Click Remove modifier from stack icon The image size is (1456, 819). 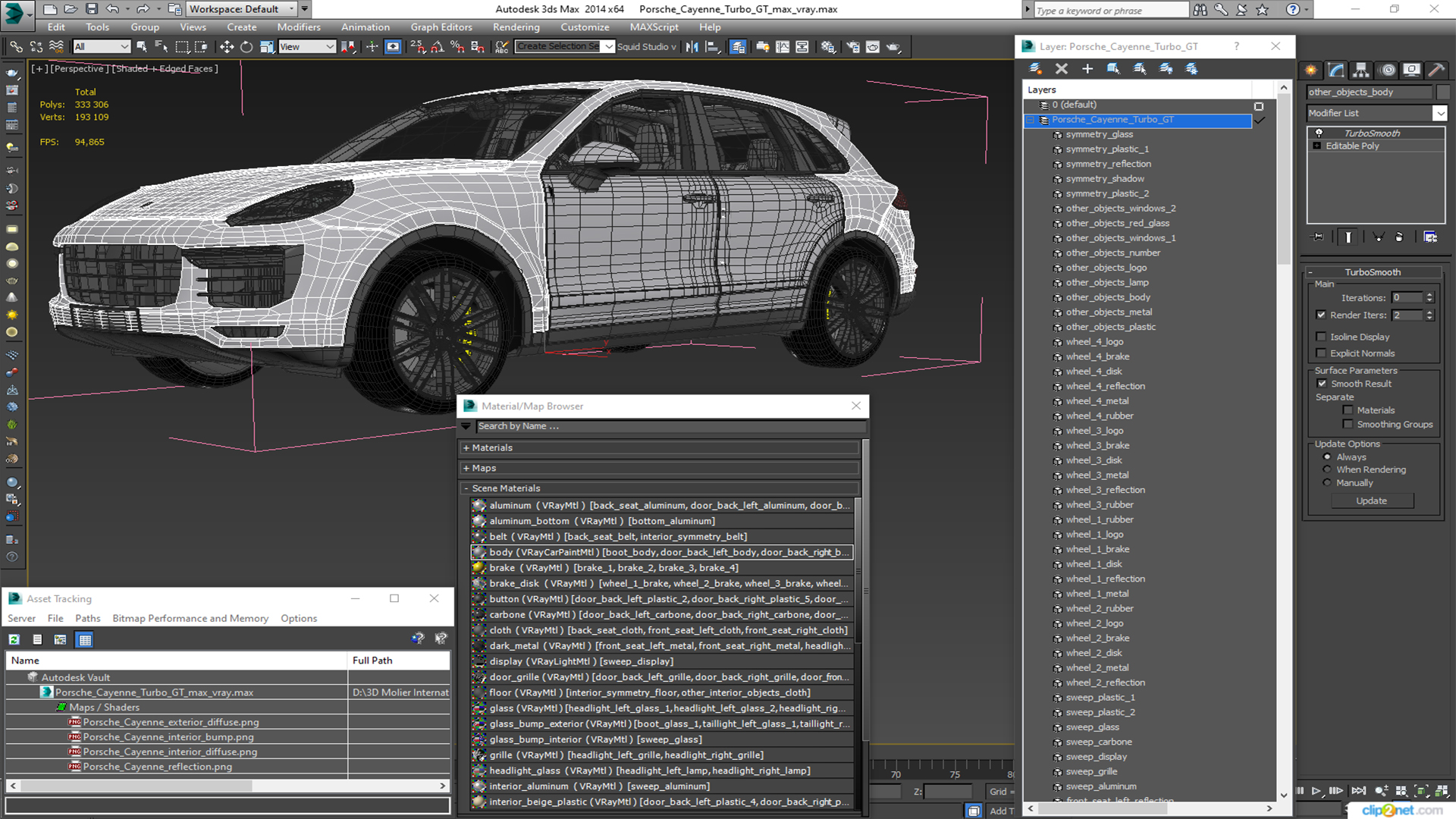1399,237
